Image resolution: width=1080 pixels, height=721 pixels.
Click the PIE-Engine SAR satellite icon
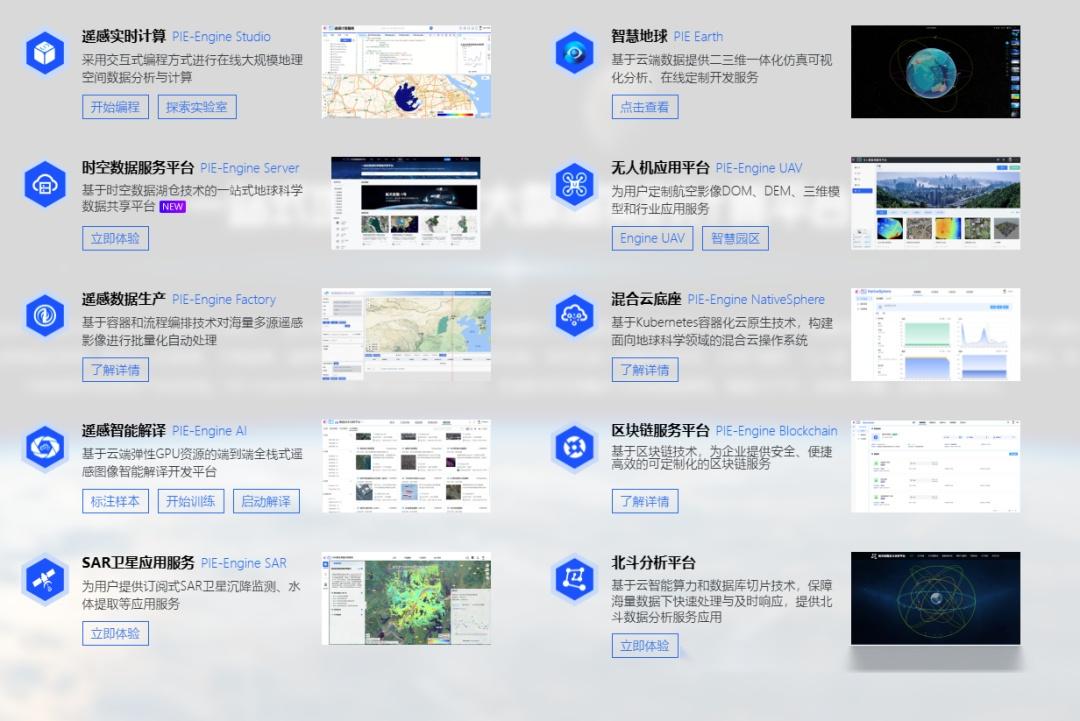pyautogui.click(x=44, y=579)
